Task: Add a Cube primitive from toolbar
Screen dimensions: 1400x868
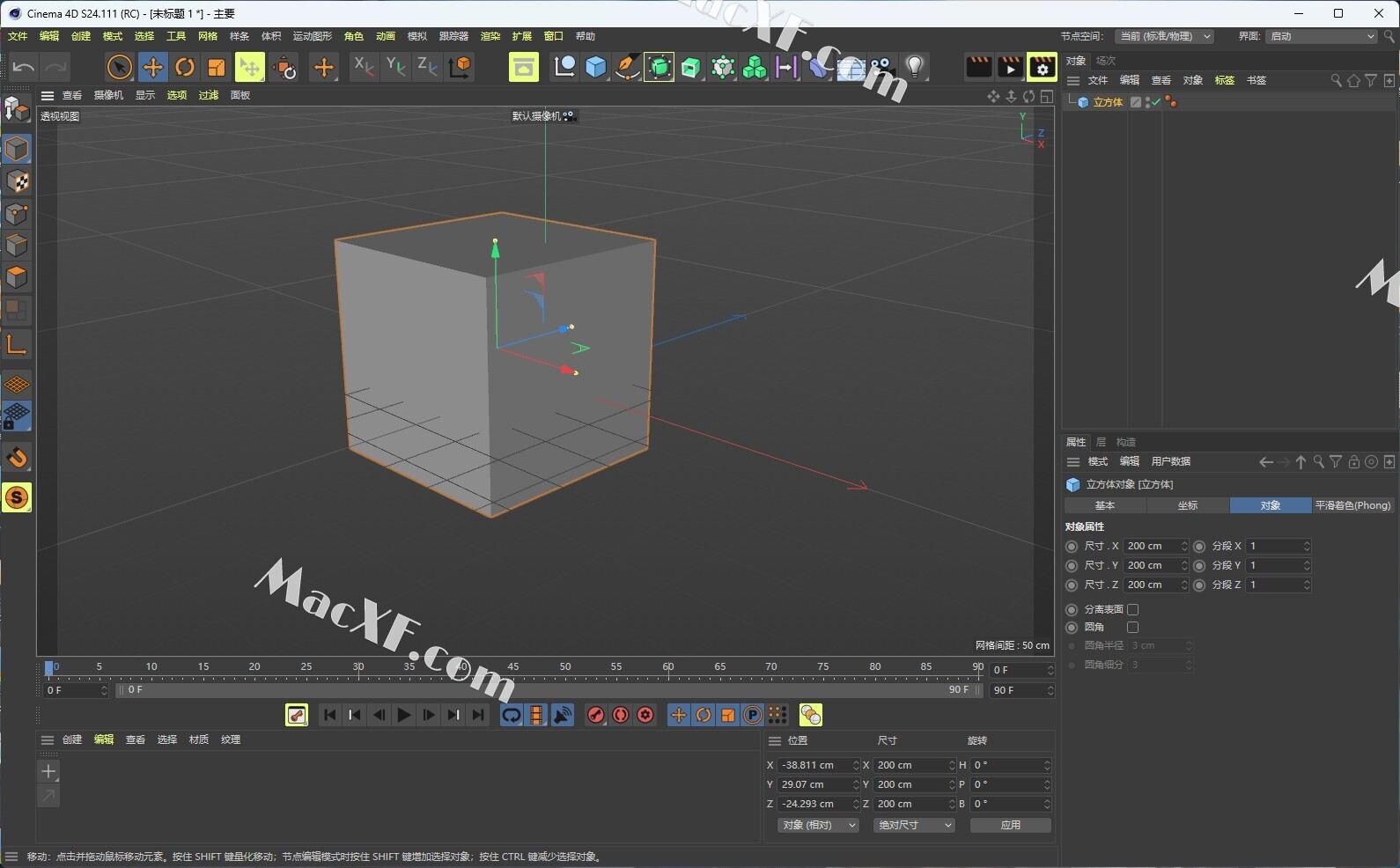Action: coord(596,67)
